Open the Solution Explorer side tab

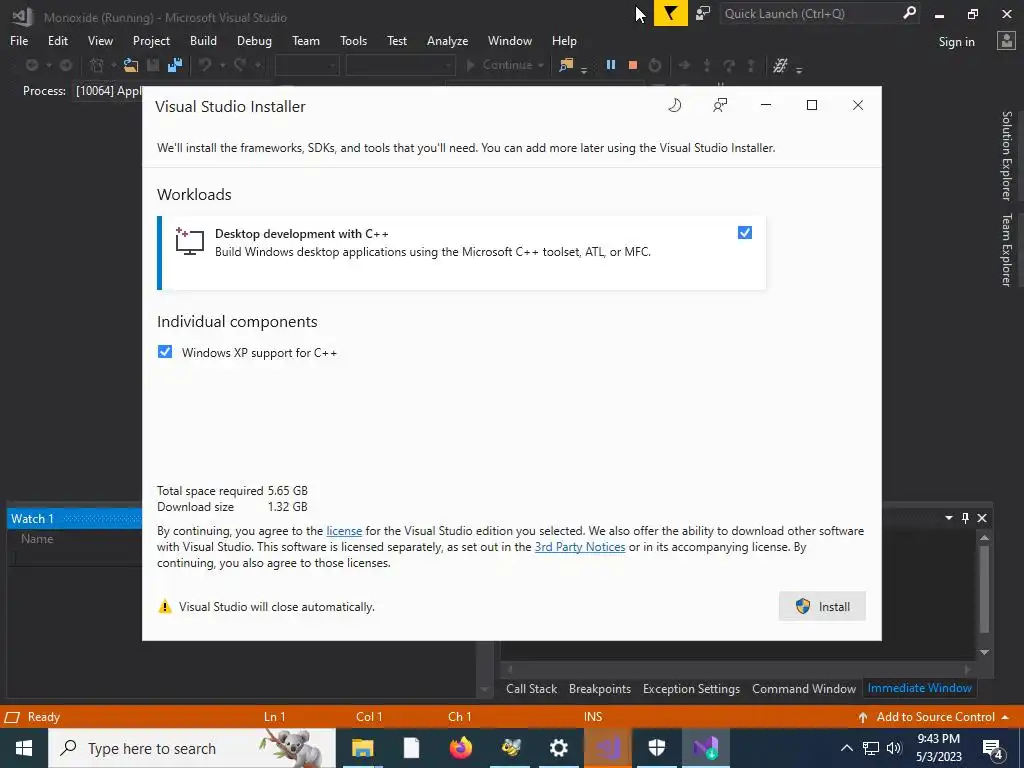pyautogui.click(x=1007, y=155)
